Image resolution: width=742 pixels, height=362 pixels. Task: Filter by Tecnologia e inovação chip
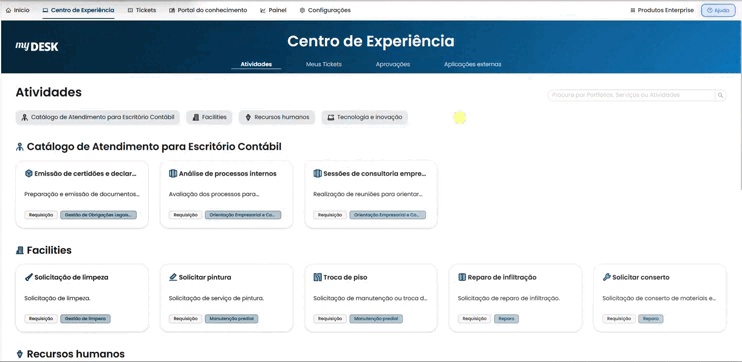tap(364, 117)
